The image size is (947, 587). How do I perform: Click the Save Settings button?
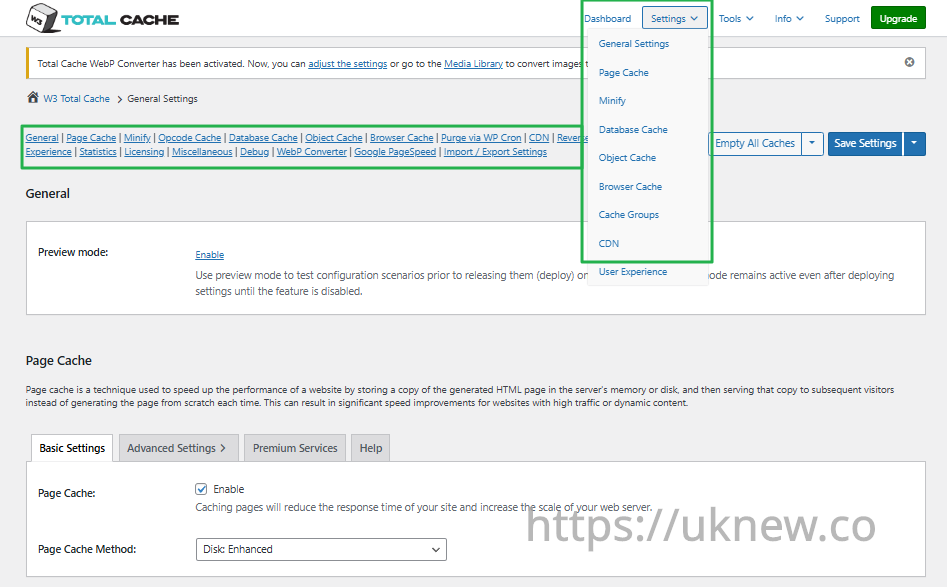tap(864, 143)
